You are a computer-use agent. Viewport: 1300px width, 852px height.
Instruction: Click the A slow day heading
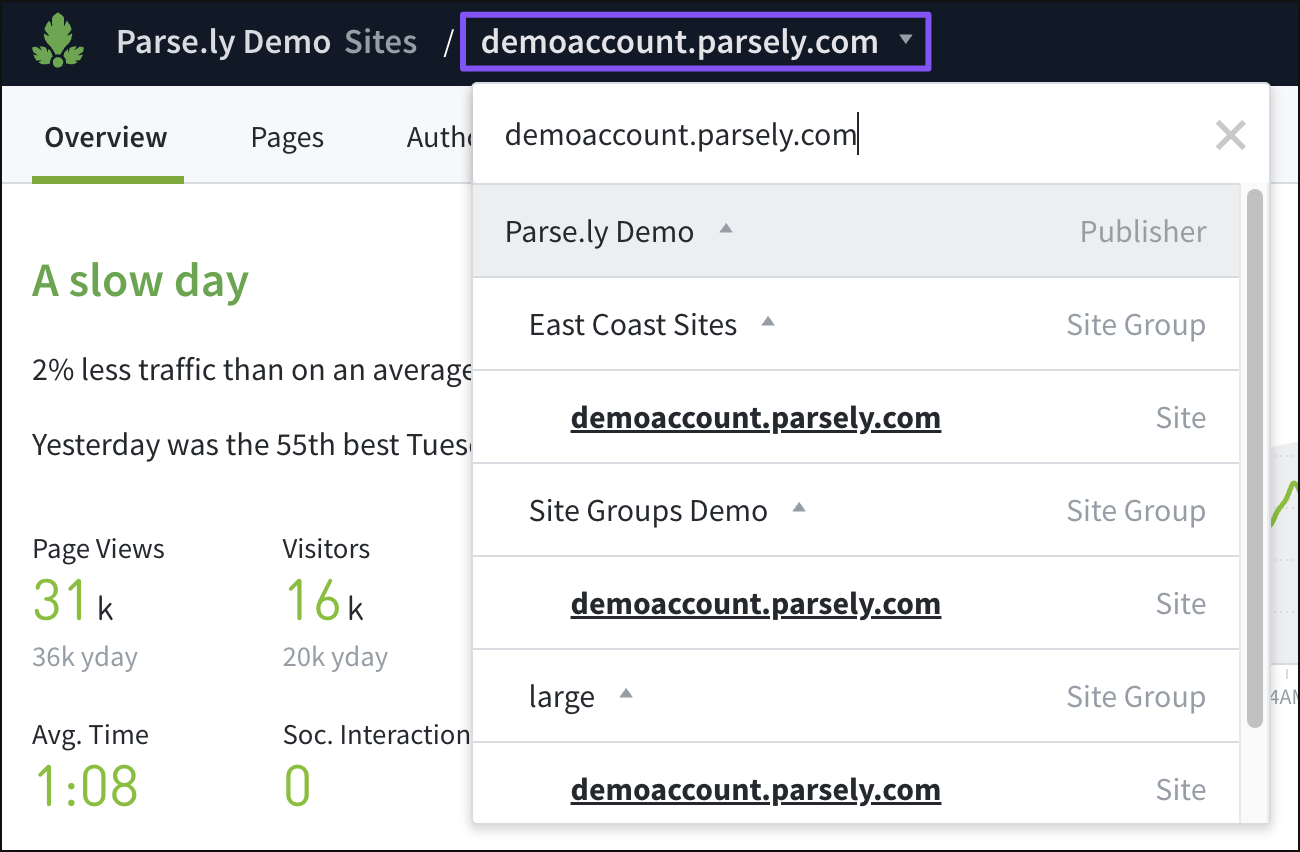coord(140,281)
